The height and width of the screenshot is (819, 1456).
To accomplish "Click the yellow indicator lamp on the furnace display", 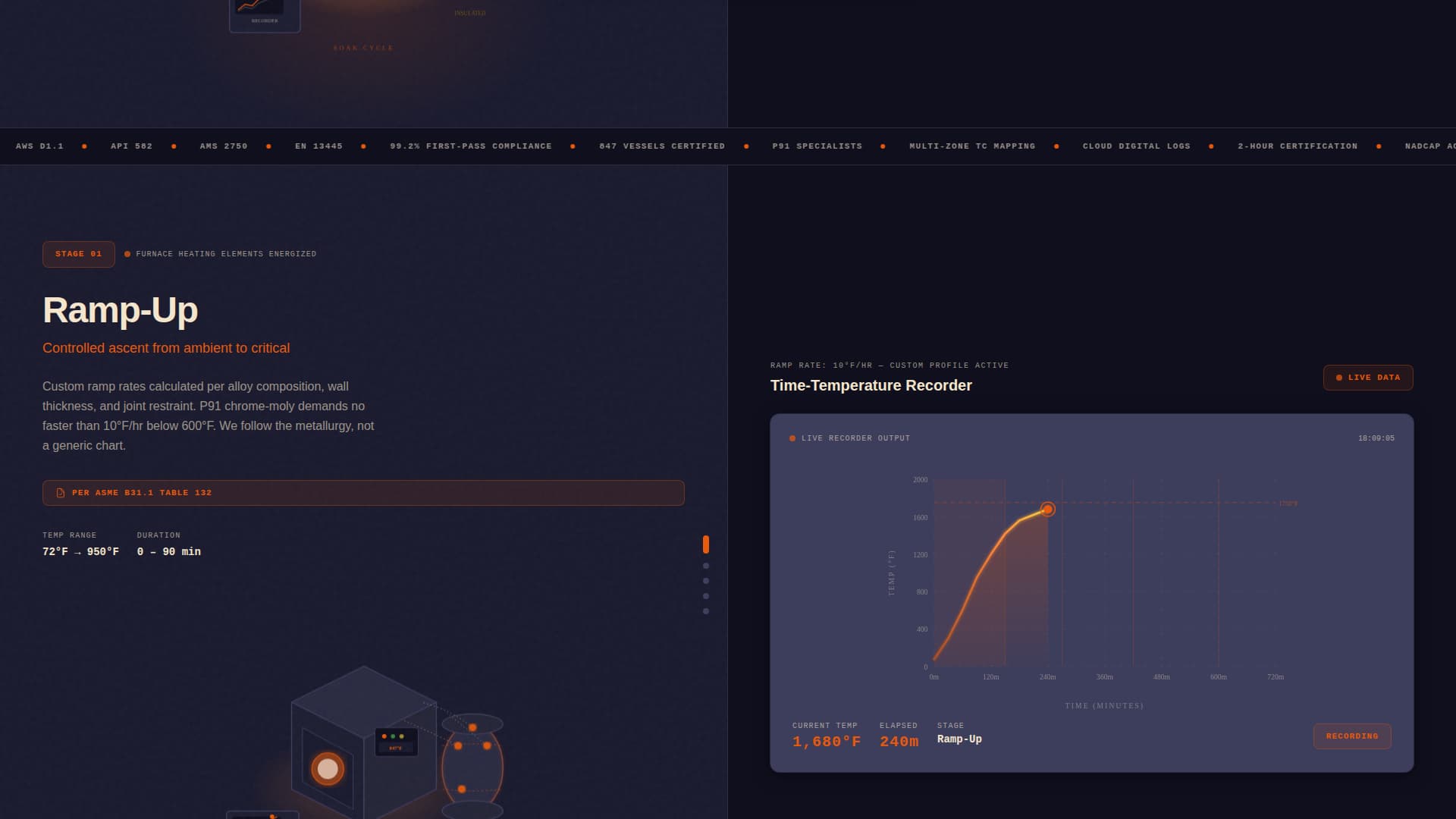I will [401, 736].
